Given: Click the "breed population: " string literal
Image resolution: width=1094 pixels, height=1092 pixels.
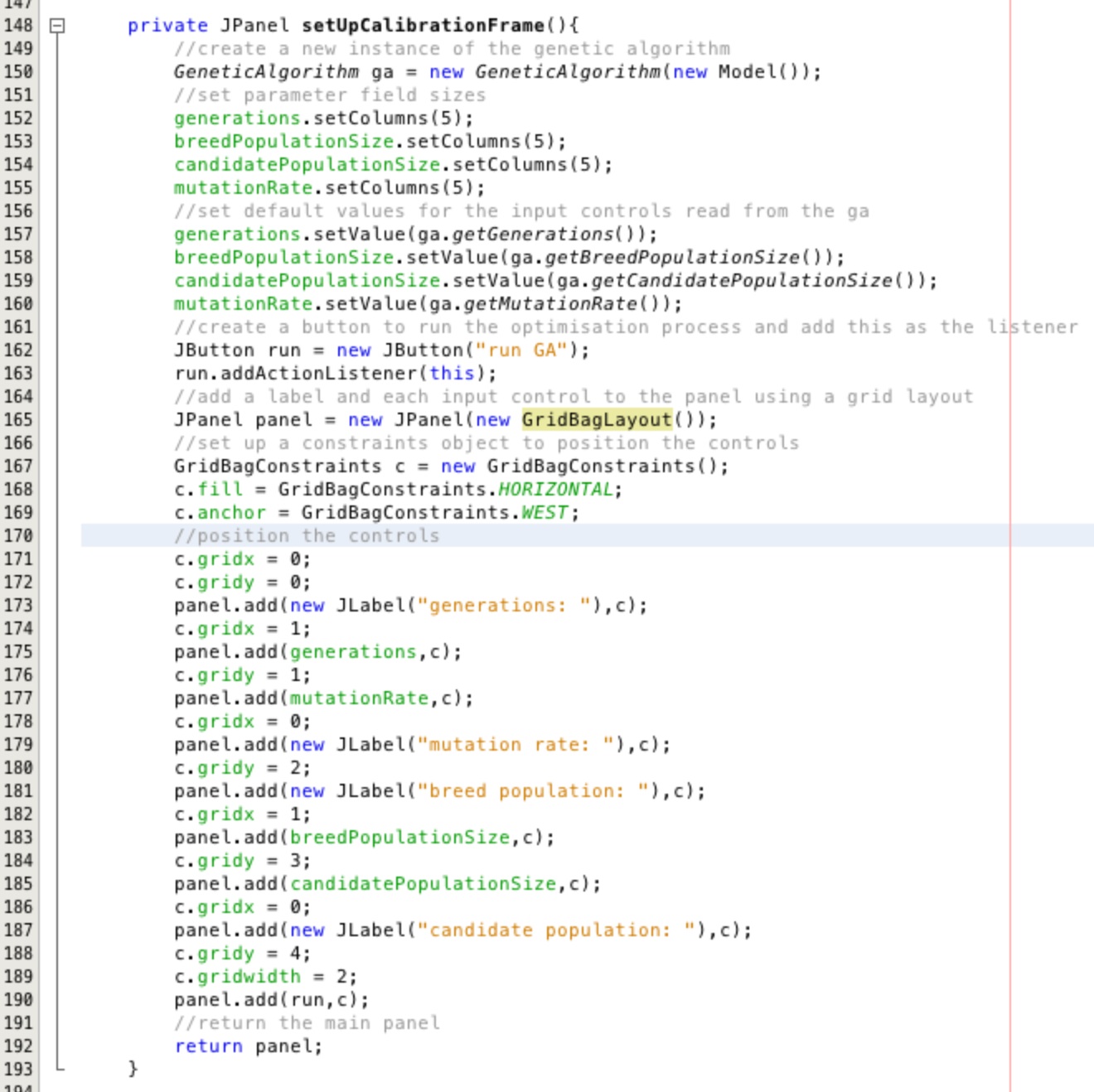Looking at the screenshot, I should pyautogui.click(x=533, y=791).
